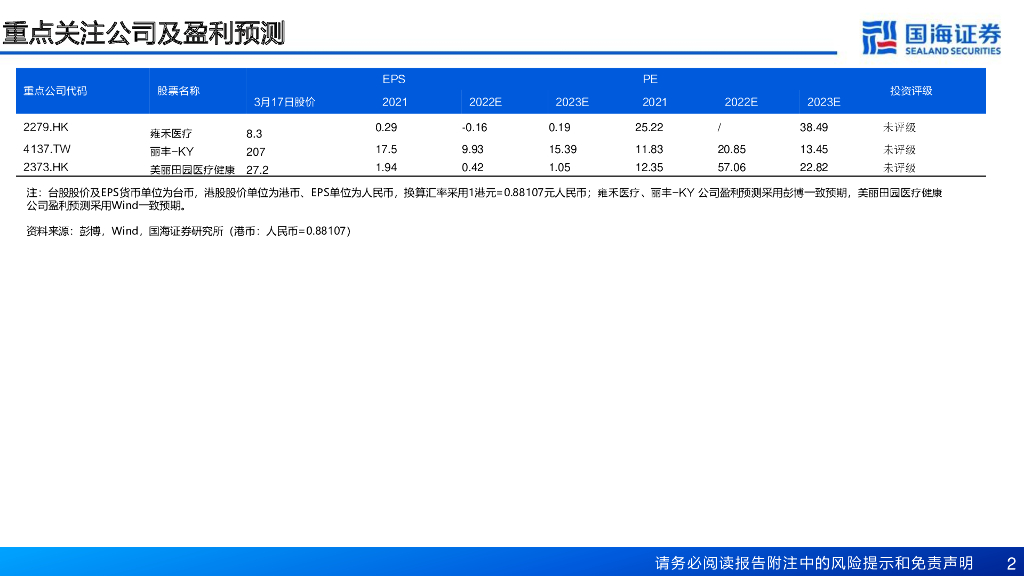Click the PE group header
The height and width of the screenshot is (576, 1024).
coord(650,79)
